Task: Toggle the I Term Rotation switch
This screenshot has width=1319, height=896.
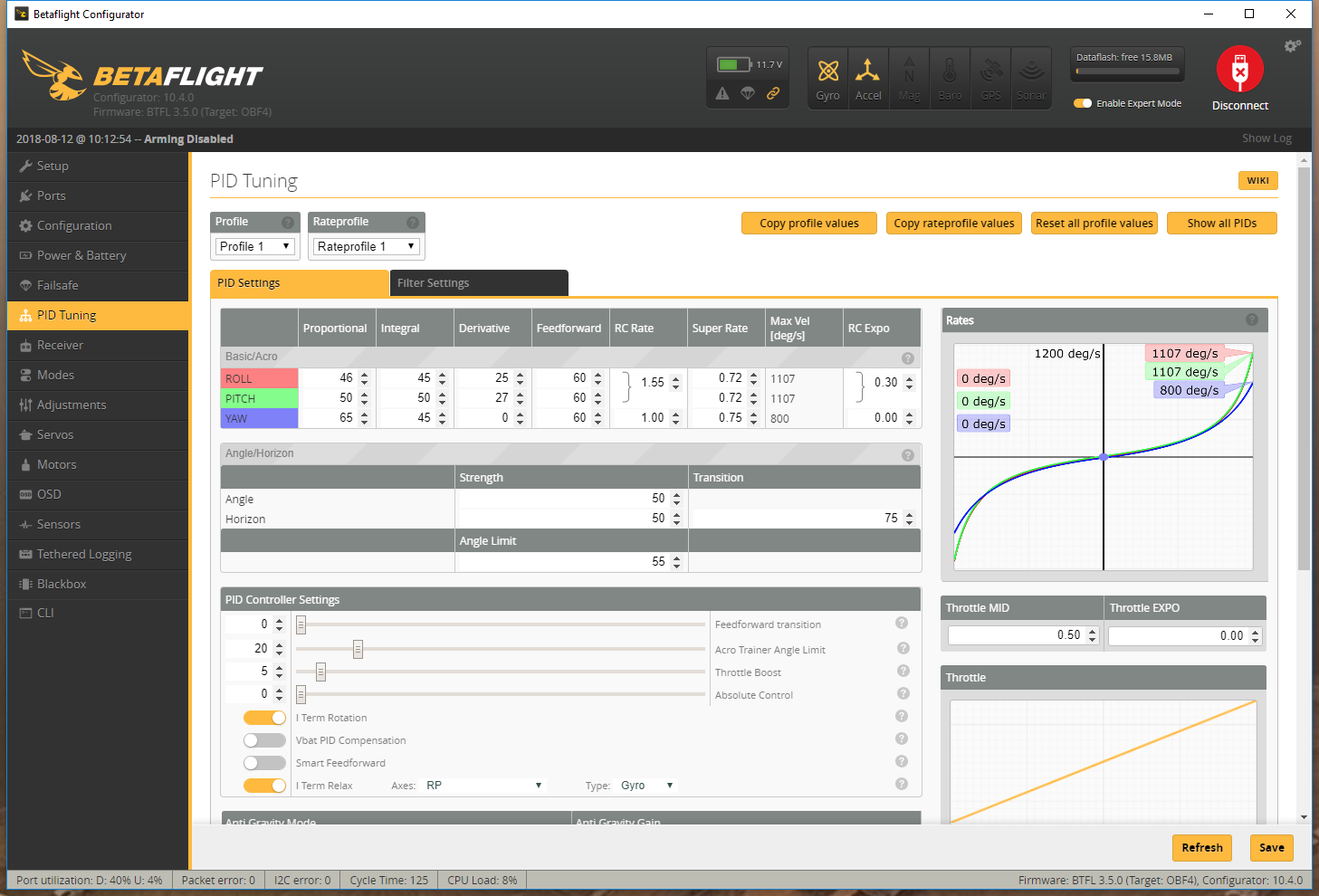Action: tap(264, 718)
